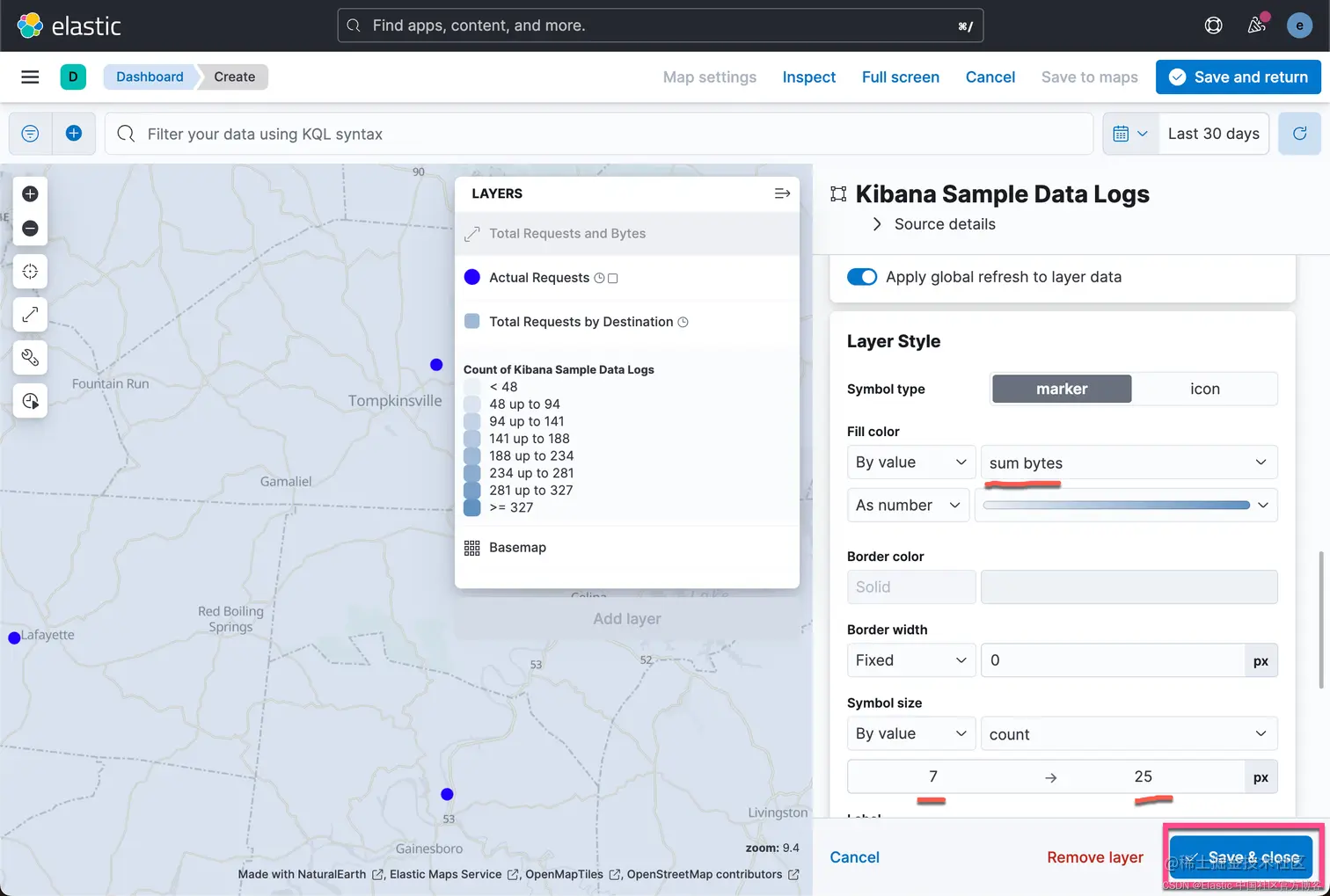1330x896 pixels.
Task: Open the timeslider clock icon
Action: coord(30,401)
